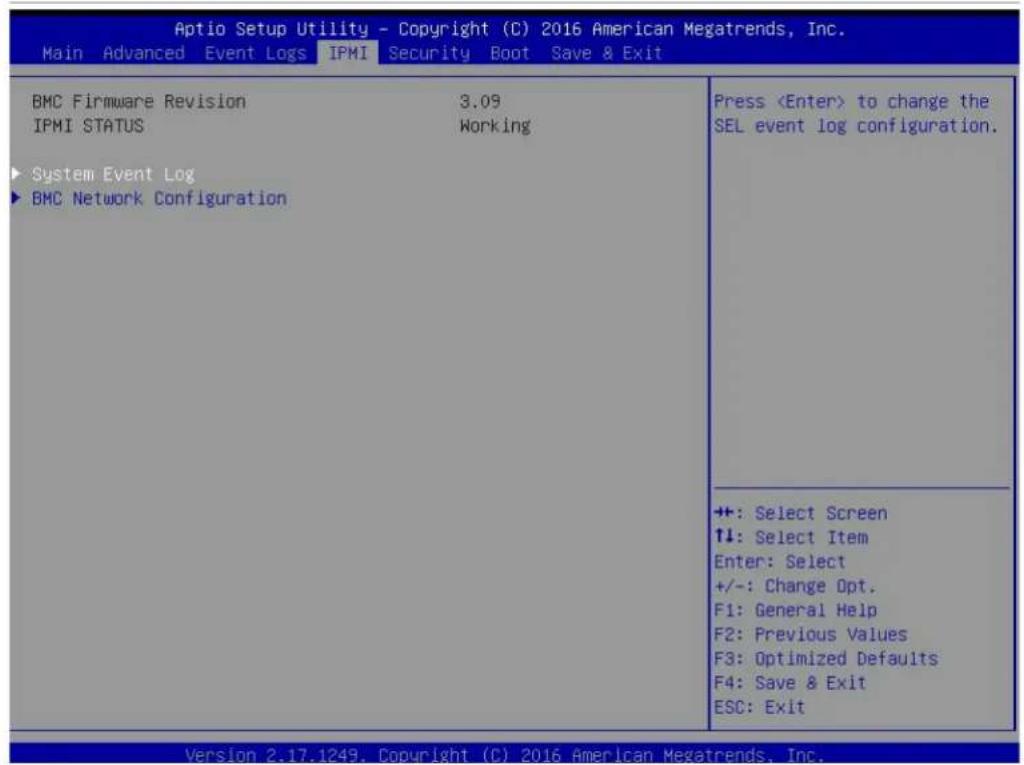Click the arrow beside BMC Network Configuration
The image size is (1024, 765).
17,198
